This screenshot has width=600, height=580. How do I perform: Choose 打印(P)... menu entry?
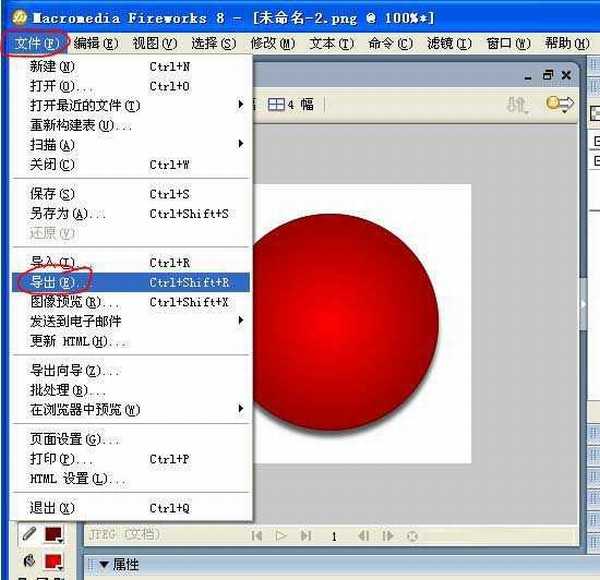tap(131, 459)
